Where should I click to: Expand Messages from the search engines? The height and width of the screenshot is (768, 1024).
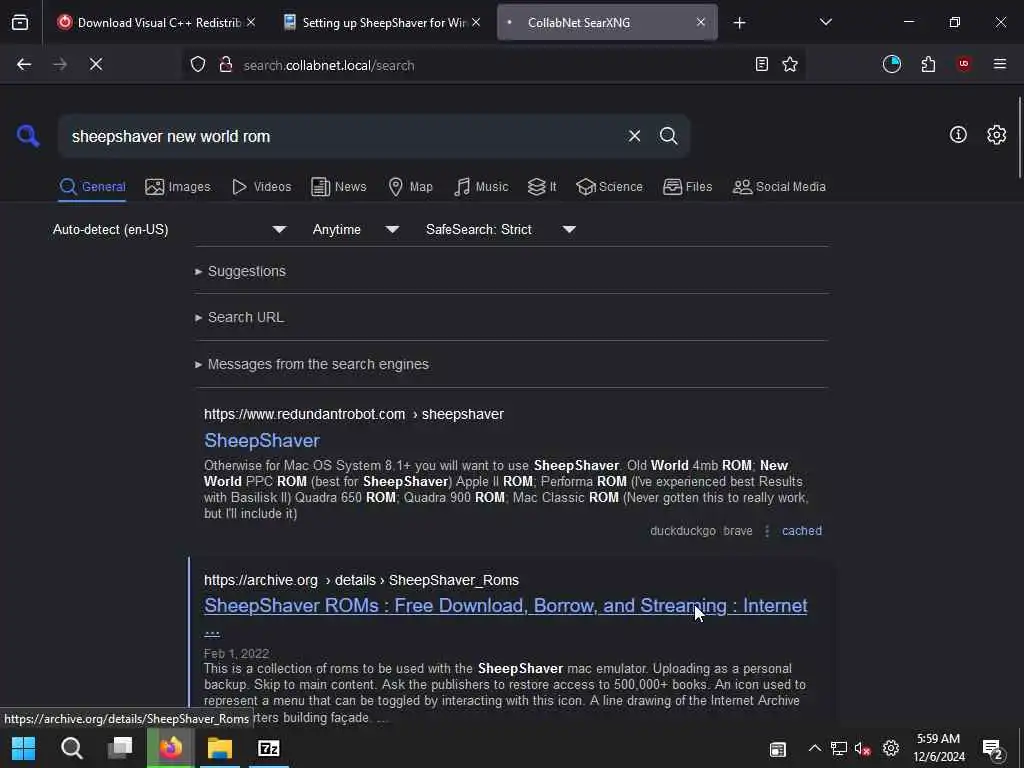click(x=312, y=364)
